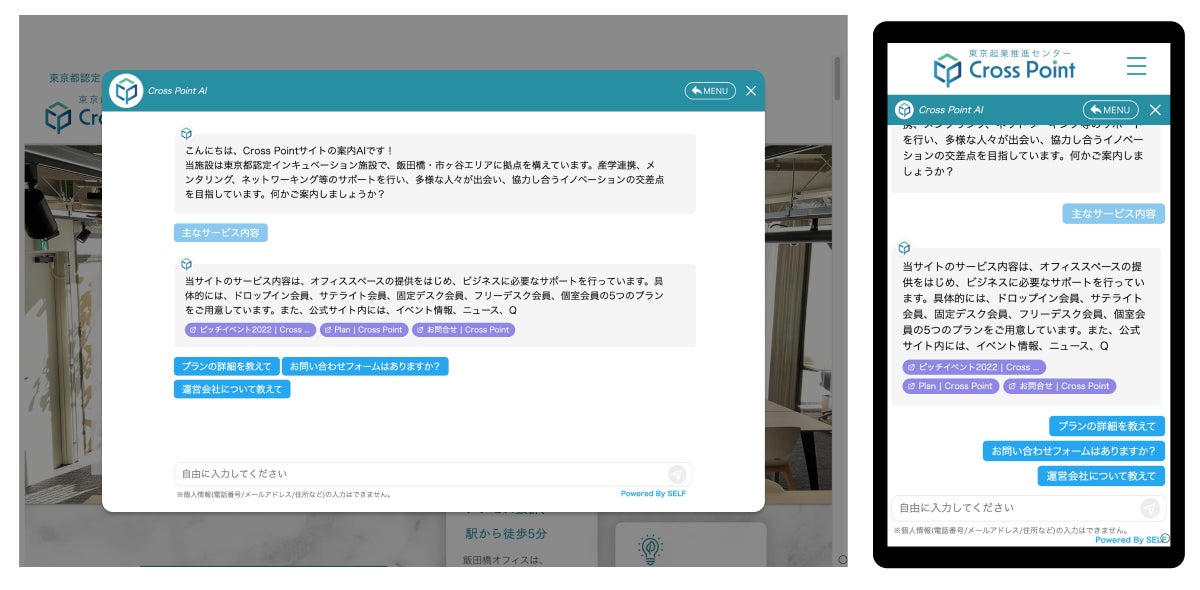Open MENU in the mobile chat header
1200x590 pixels.
(1110, 110)
